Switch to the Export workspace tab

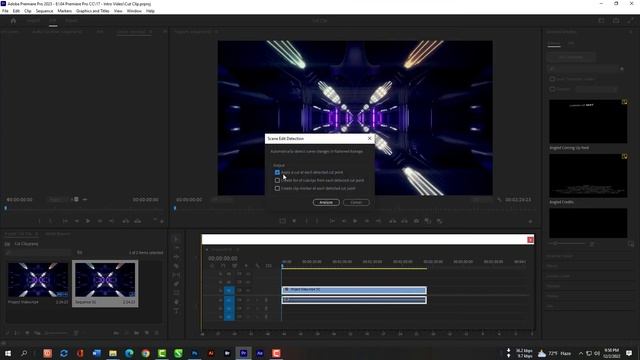click(x=71, y=21)
